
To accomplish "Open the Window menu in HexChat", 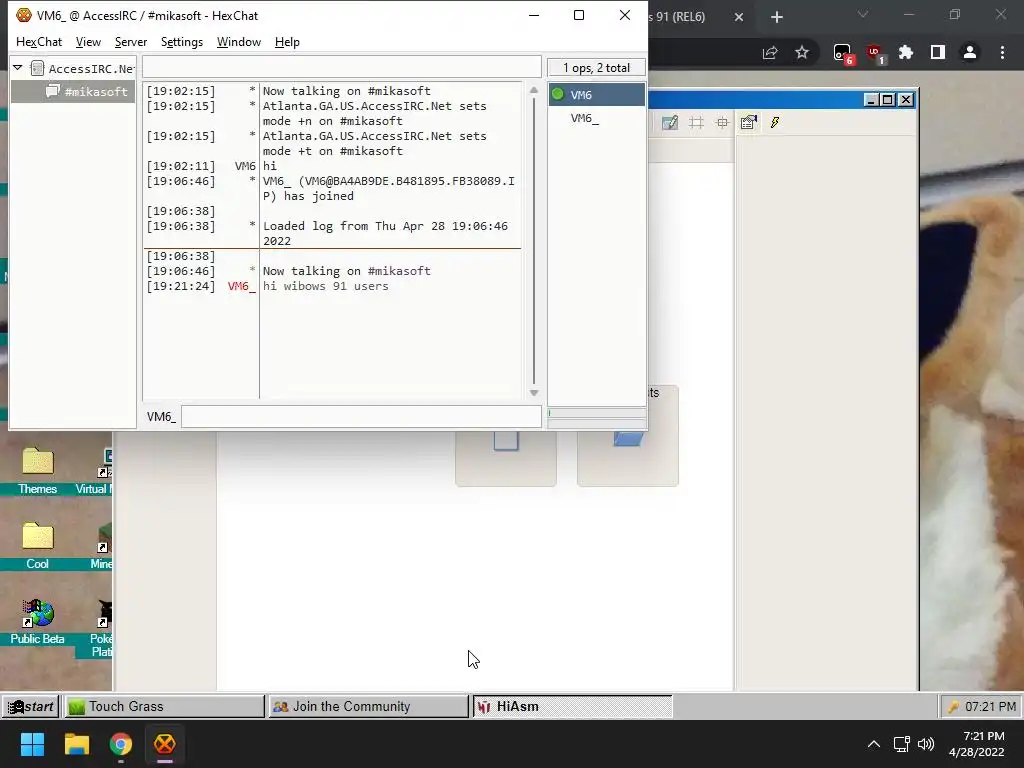I will 238,42.
